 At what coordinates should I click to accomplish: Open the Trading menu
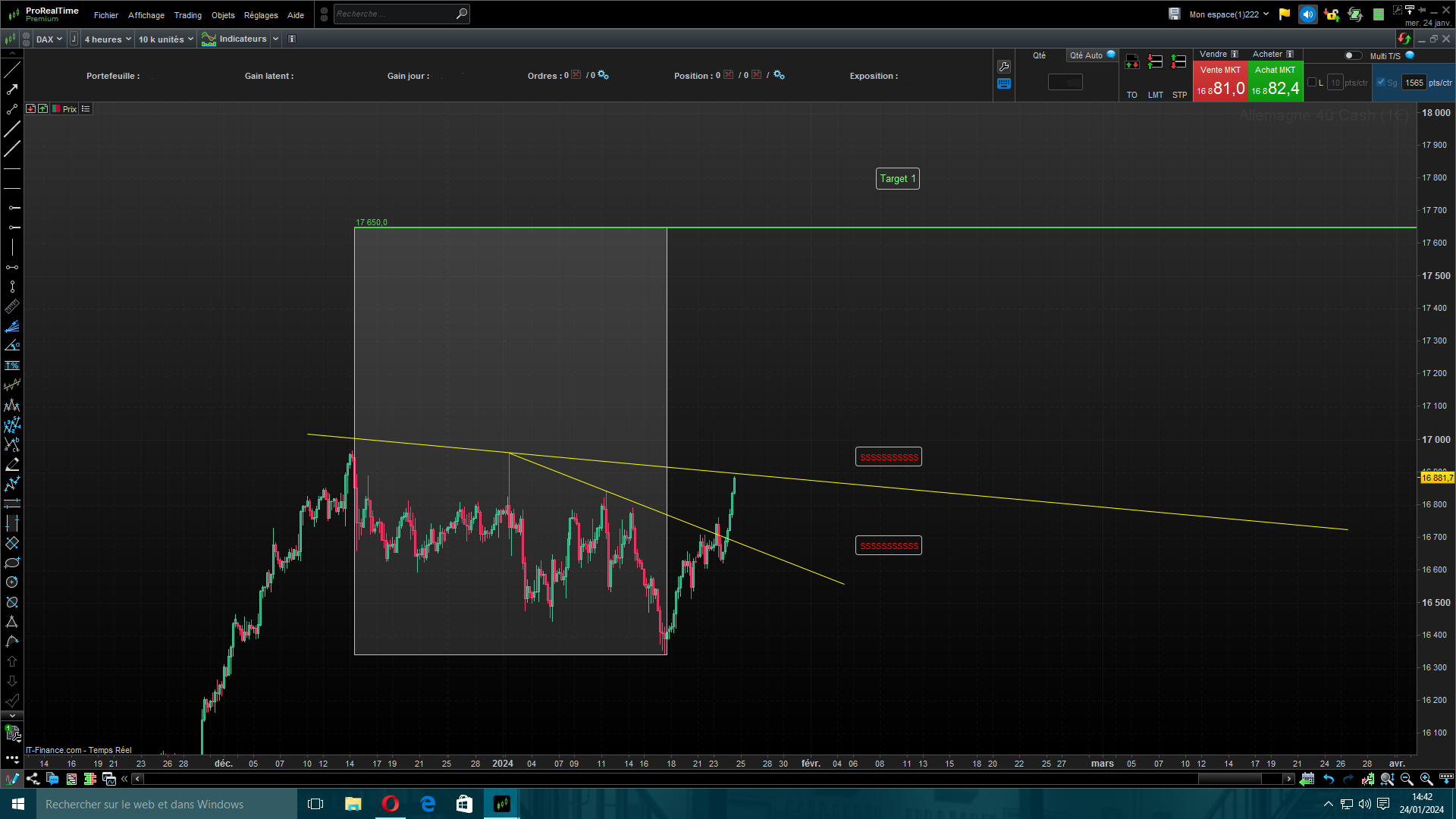(x=187, y=15)
